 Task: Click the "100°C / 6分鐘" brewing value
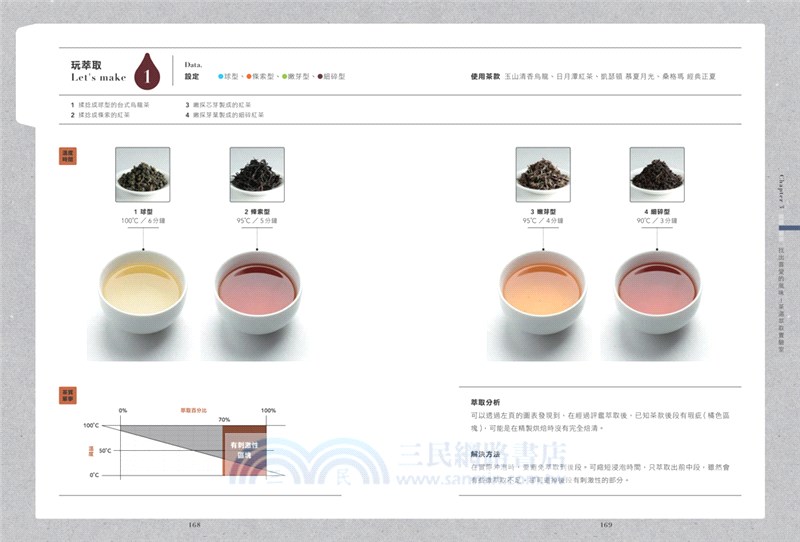(143, 220)
